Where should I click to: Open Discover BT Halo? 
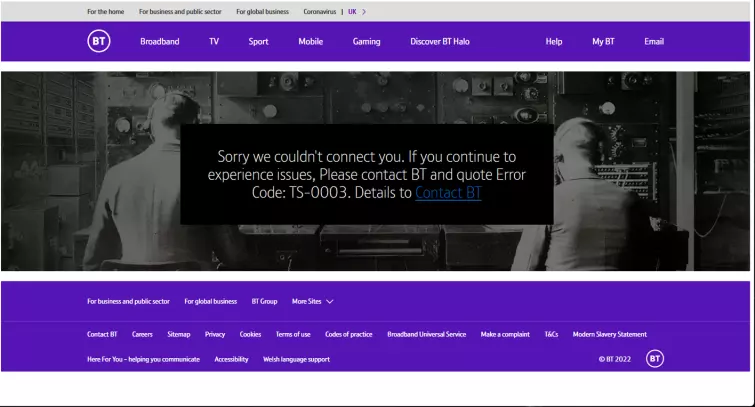[x=440, y=41]
